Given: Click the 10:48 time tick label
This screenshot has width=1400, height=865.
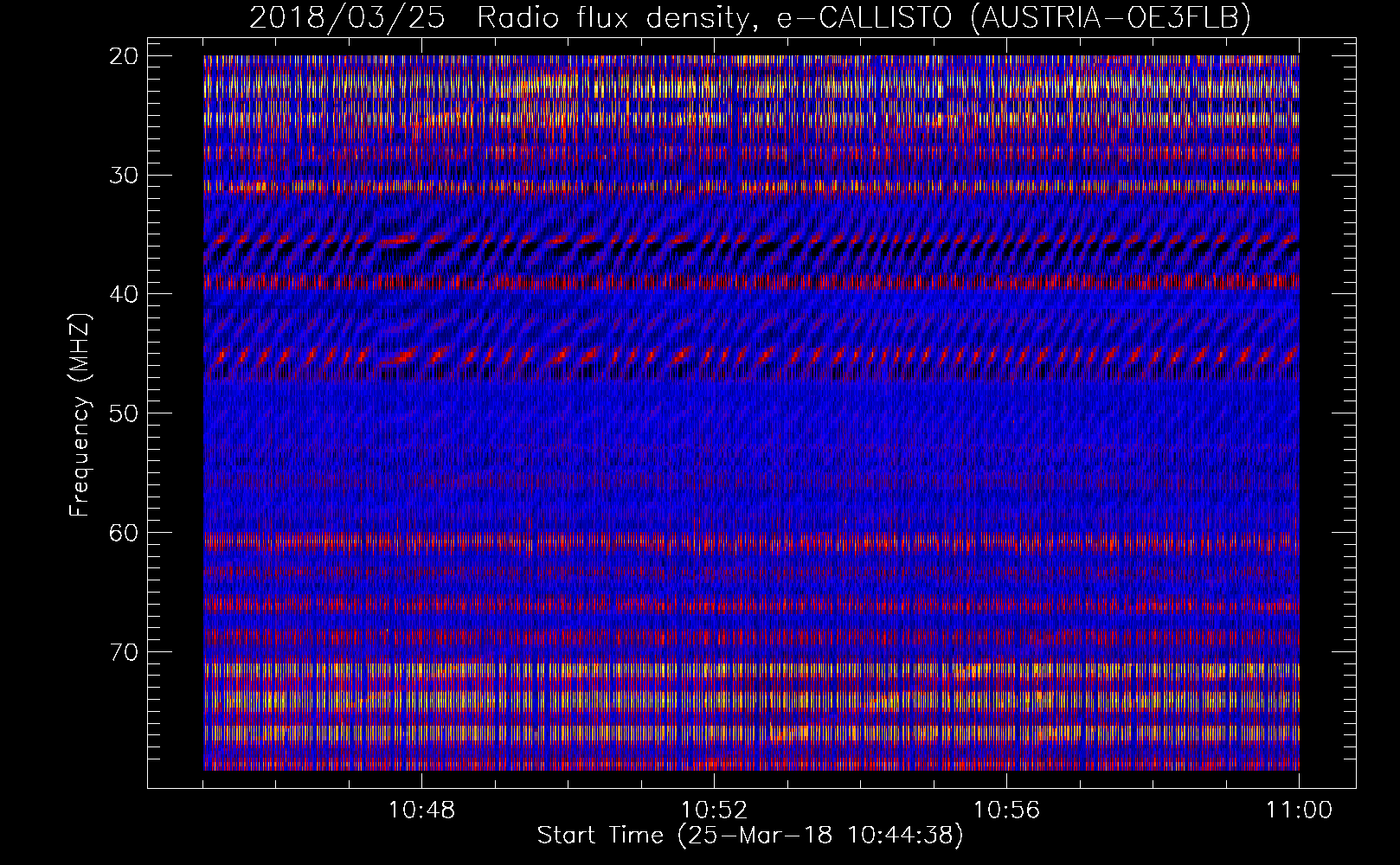Looking at the screenshot, I should (x=421, y=811).
